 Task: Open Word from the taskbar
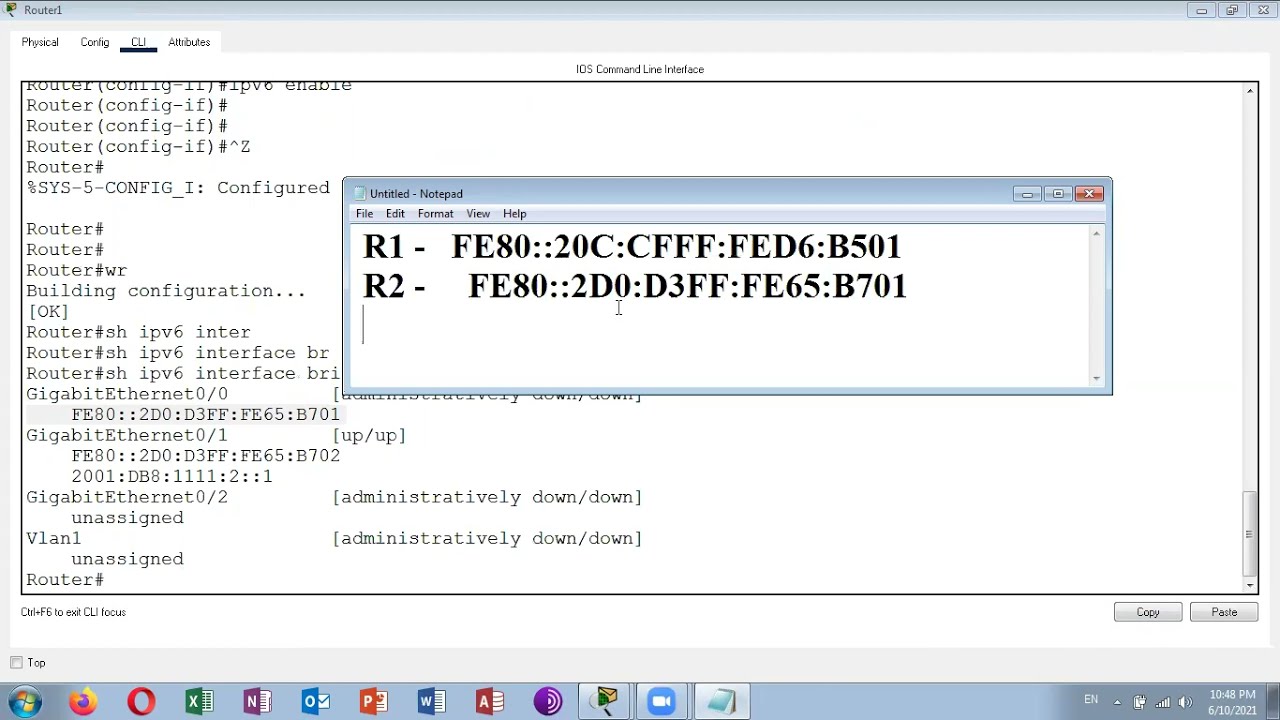(431, 701)
